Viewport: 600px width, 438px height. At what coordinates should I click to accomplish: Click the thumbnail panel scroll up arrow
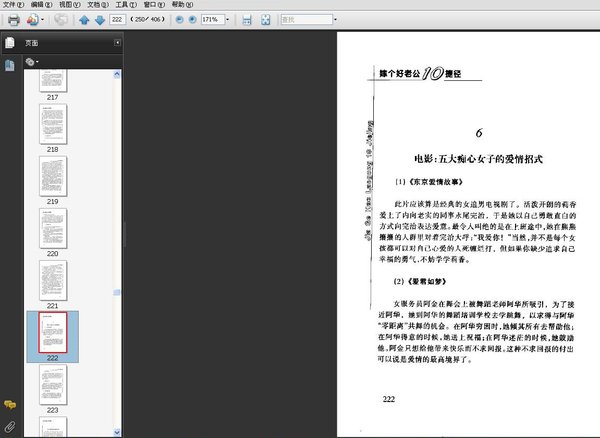[117, 75]
